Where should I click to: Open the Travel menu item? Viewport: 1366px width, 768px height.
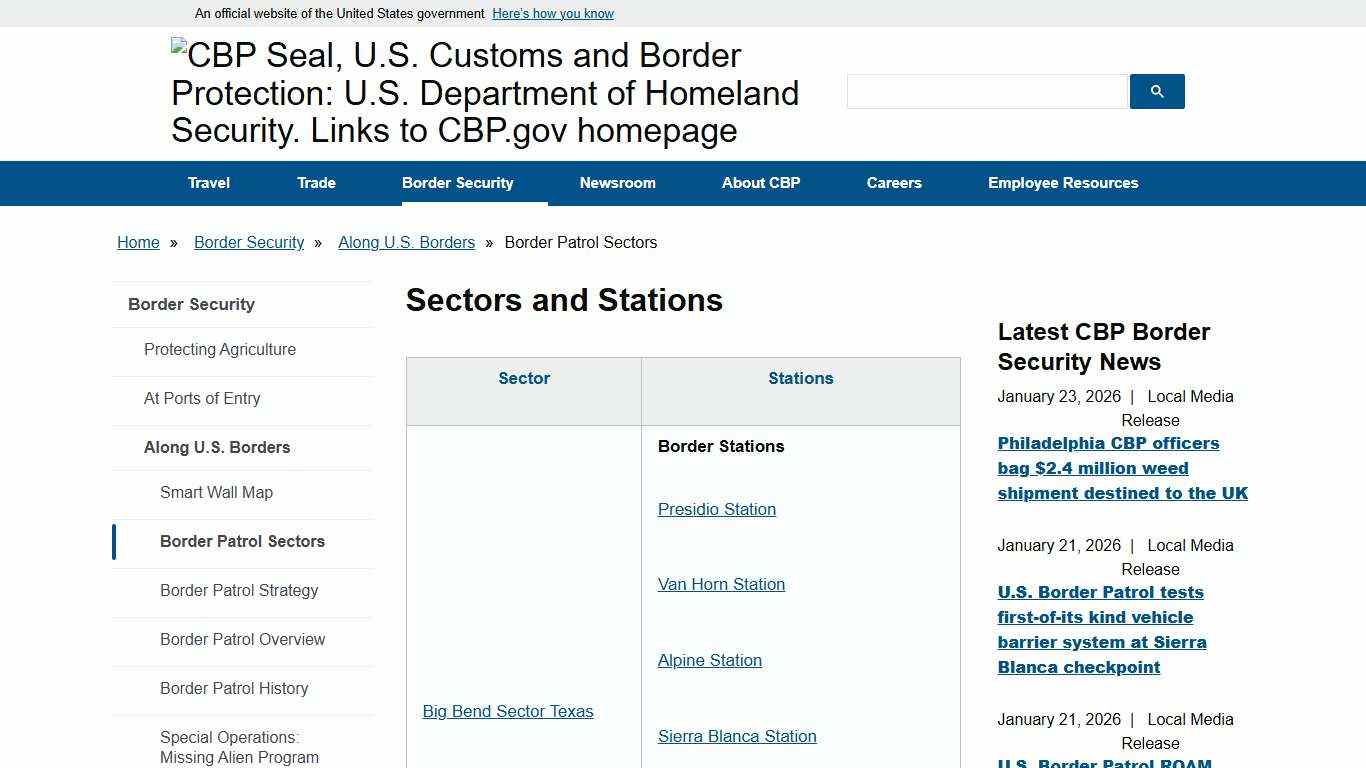tap(208, 183)
